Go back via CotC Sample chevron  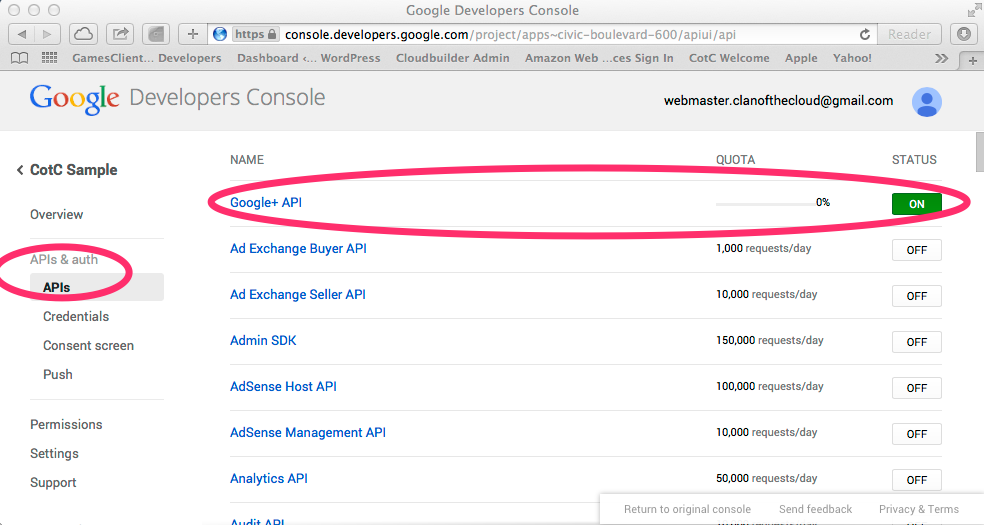(x=20, y=170)
